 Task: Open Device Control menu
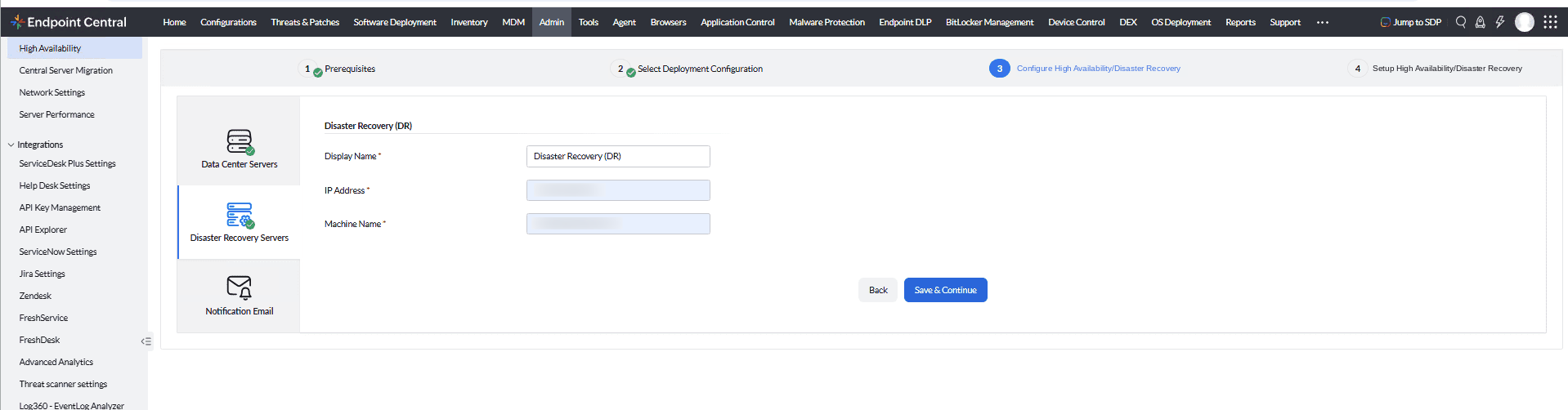point(1077,22)
